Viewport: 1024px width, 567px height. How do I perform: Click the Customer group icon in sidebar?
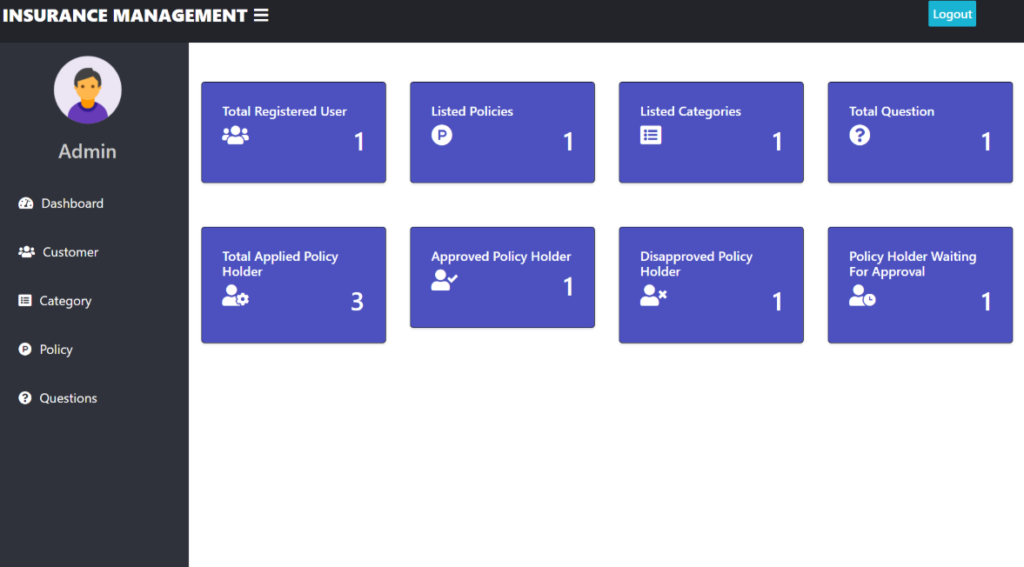(26, 251)
